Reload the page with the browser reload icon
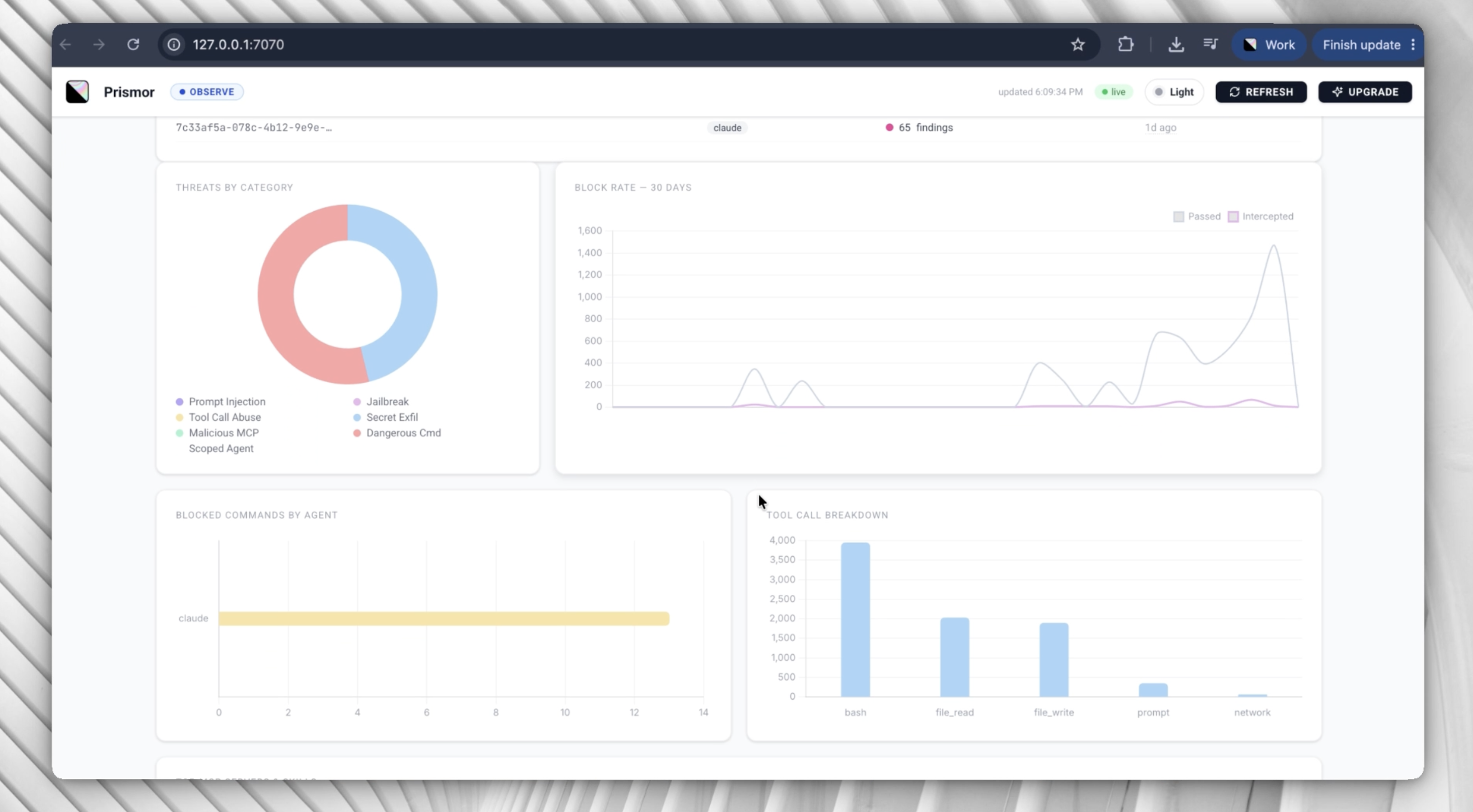This screenshot has width=1473, height=812. [x=133, y=45]
